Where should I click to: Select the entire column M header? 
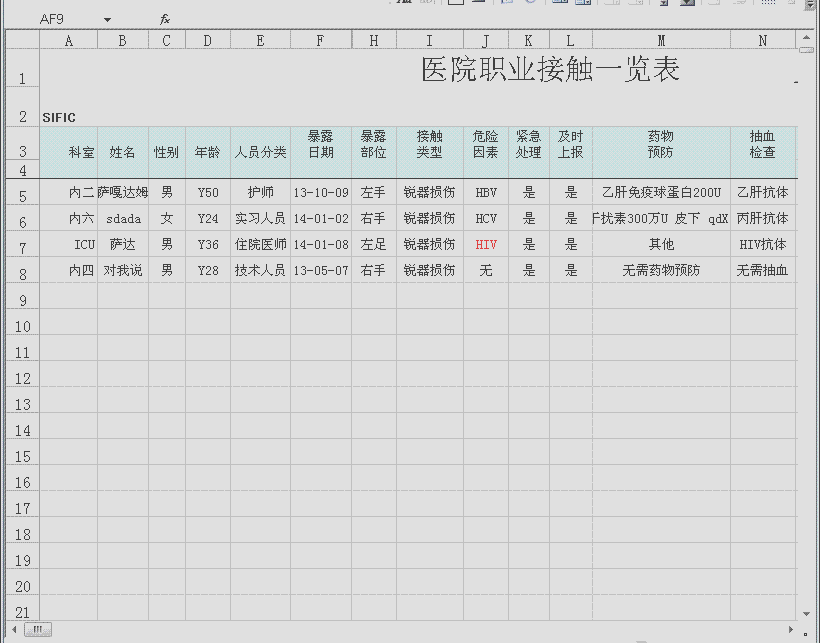[661, 40]
